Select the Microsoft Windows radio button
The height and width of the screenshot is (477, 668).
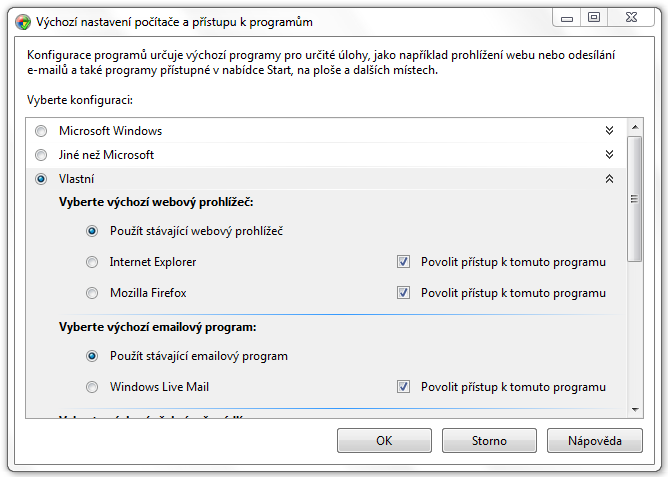pyautogui.click(x=41, y=131)
